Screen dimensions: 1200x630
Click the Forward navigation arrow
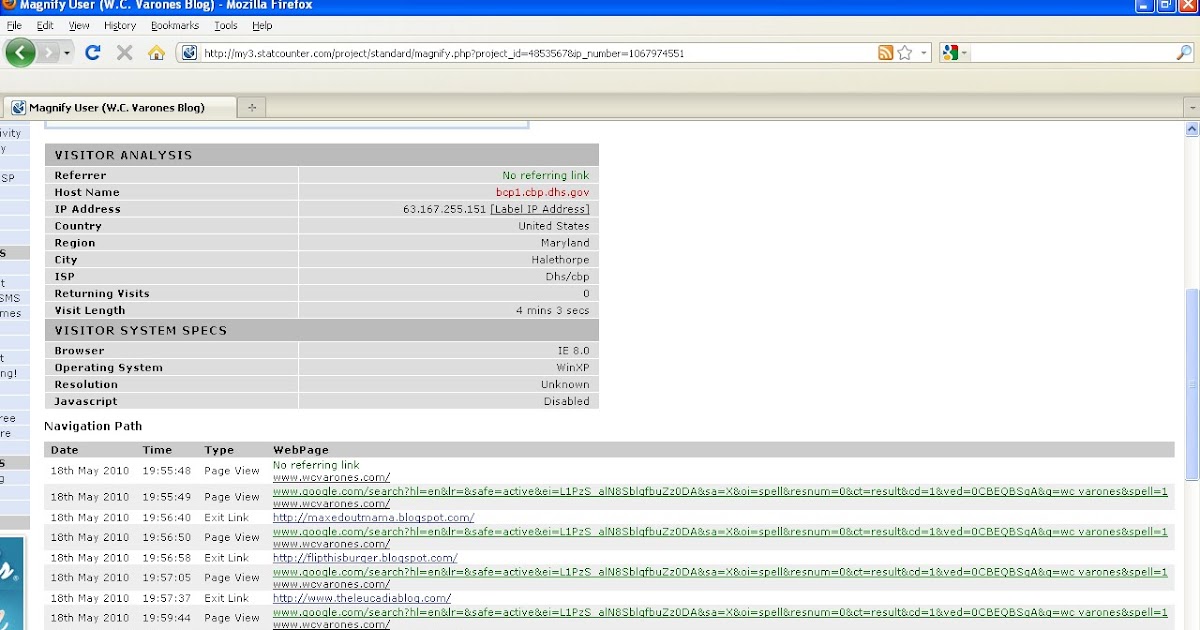pyautogui.click(x=48, y=52)
